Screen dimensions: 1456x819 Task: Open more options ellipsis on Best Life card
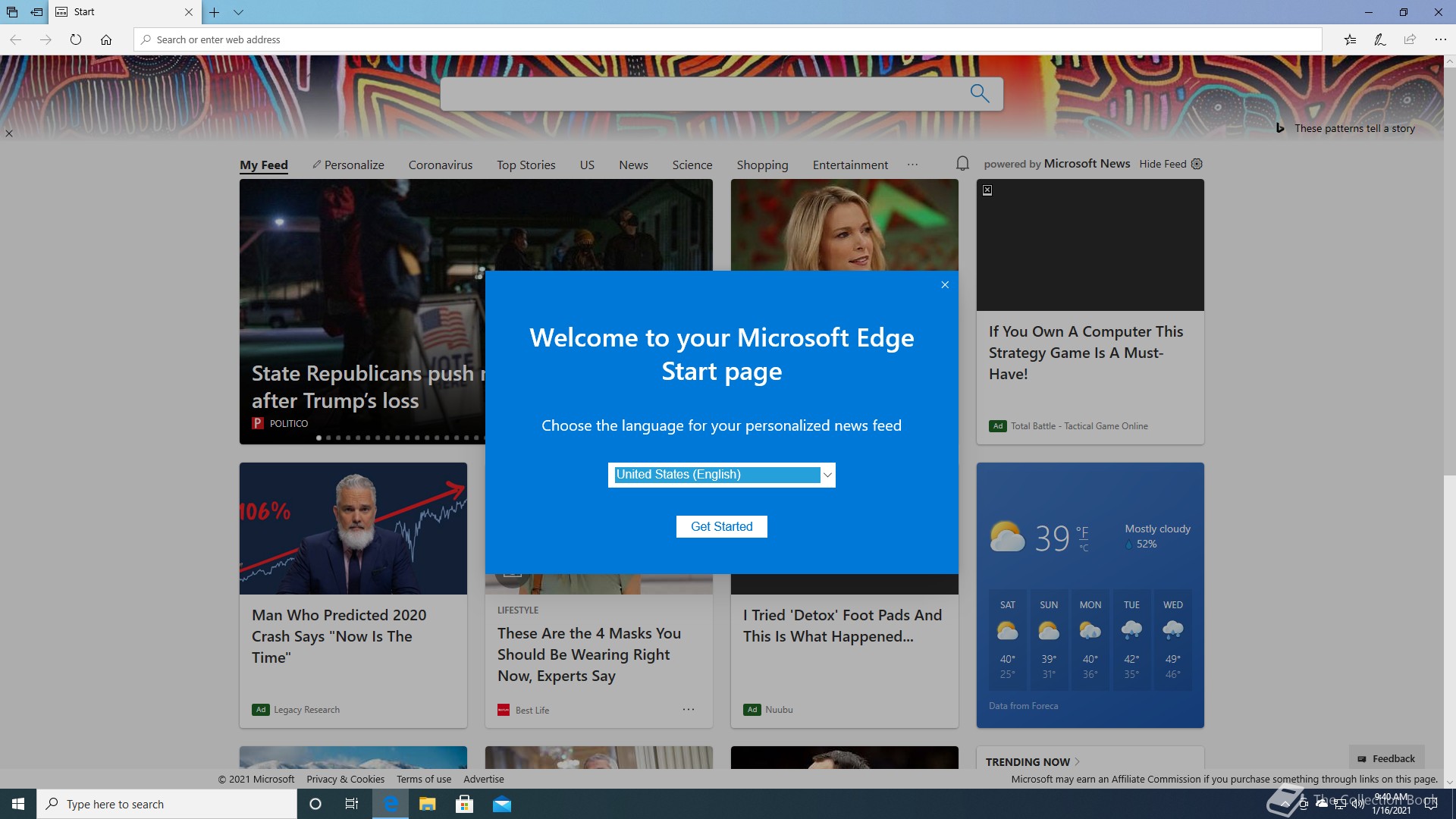click(x=689, y=710)
